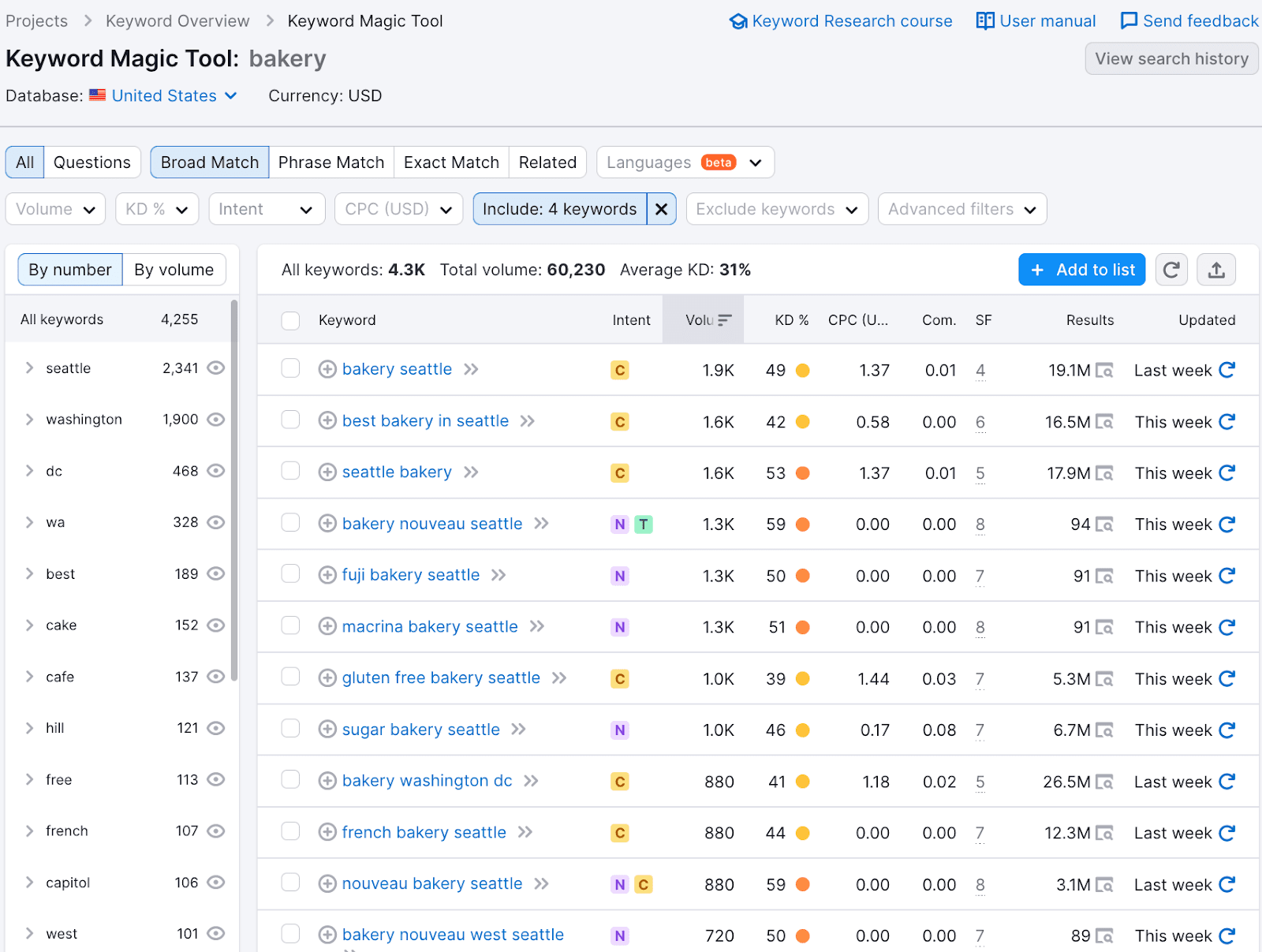Open the double-arrow icon next to sugar bakery seattle
Image resolution: width=1262 pixels, height=952 pixels.
point(518,730)
